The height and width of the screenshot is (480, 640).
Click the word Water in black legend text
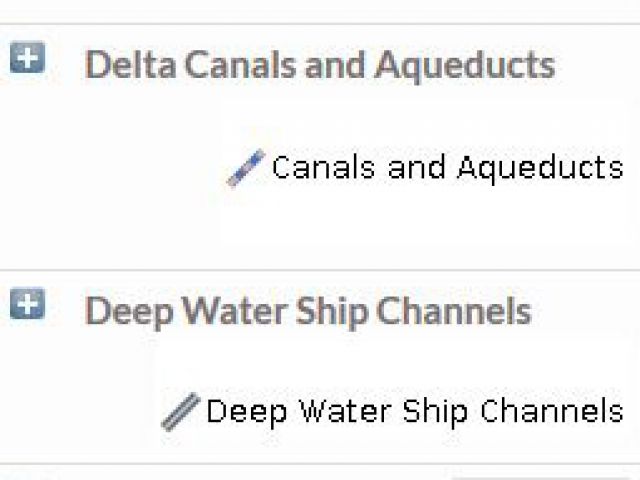[346, 411]
